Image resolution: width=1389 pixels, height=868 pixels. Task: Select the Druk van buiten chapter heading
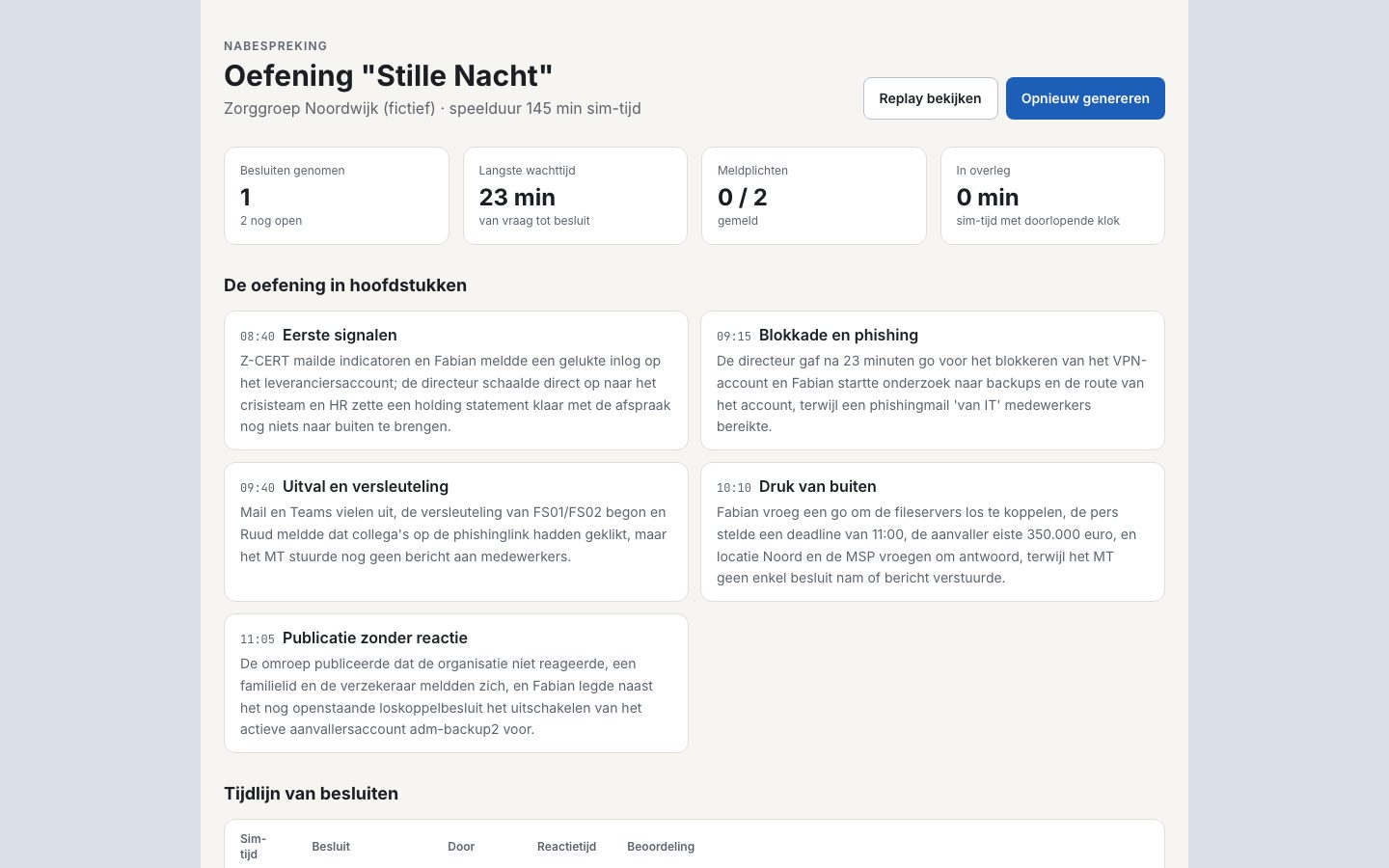coord(818,487)
